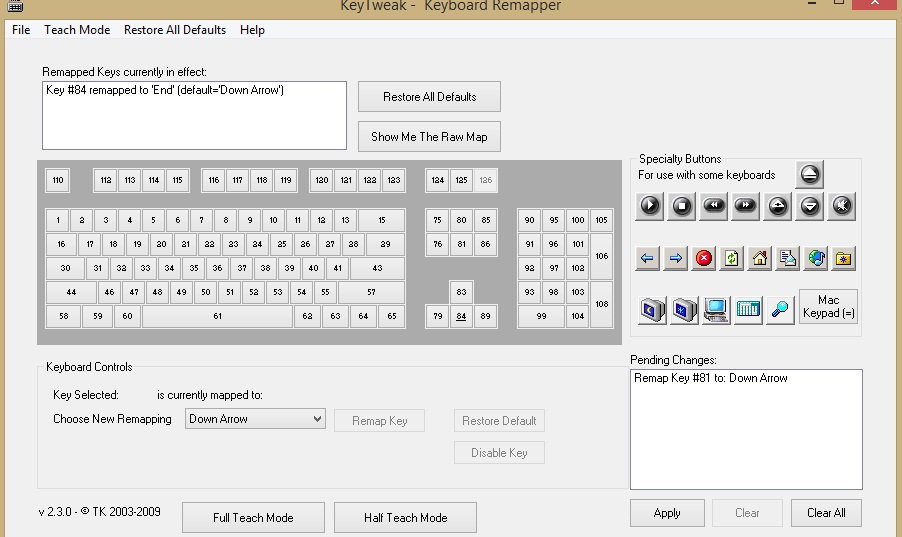Viewport: 902px width, 537px height.
Task: Open the File menu
Action: pyautogui.click(x=21, y=30)
